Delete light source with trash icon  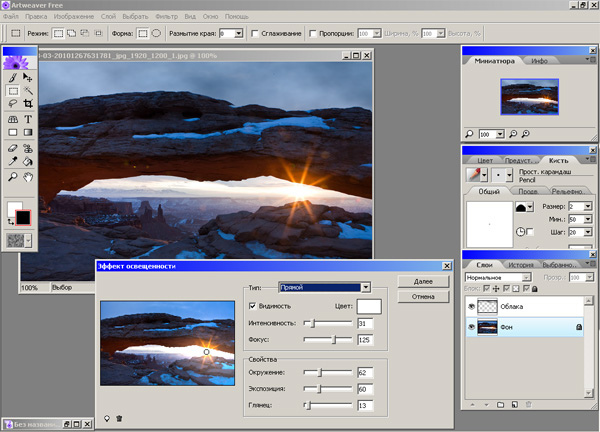(120, 418)
